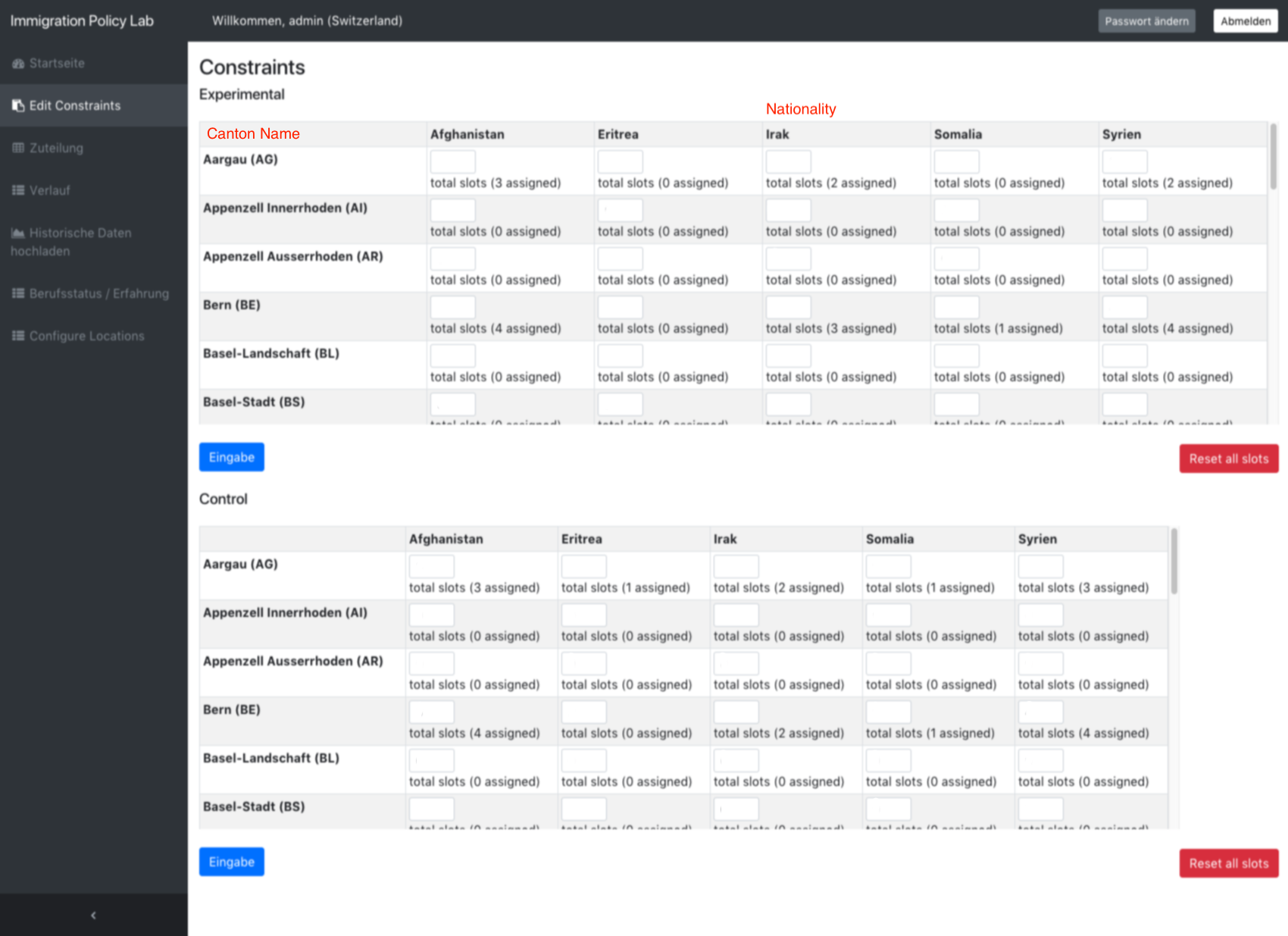Reset all slots in Experimental table
Image resolution: width=1288 pixels, height=936 pixels.
[x=1228, y=459]
